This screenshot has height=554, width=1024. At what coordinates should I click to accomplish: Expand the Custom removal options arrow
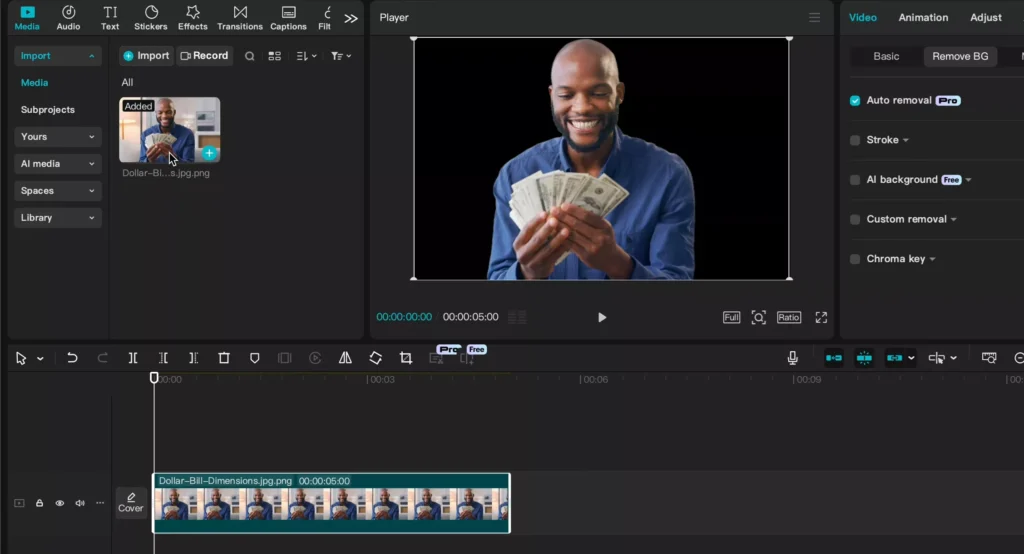click(953, 220)
